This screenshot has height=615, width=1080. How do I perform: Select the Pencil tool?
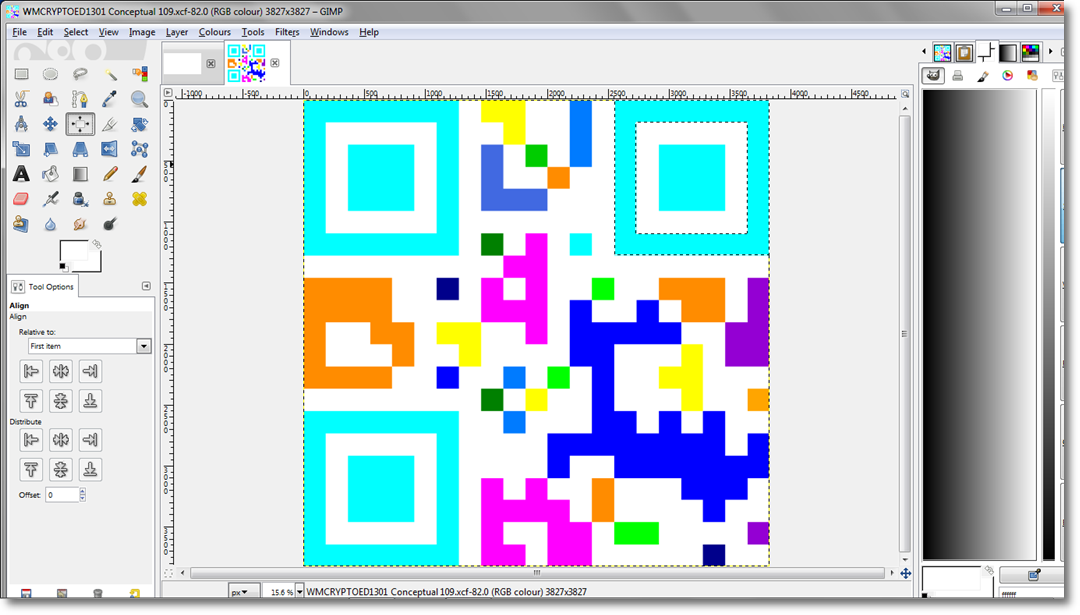pyautogui.click(x=110, y=174)
